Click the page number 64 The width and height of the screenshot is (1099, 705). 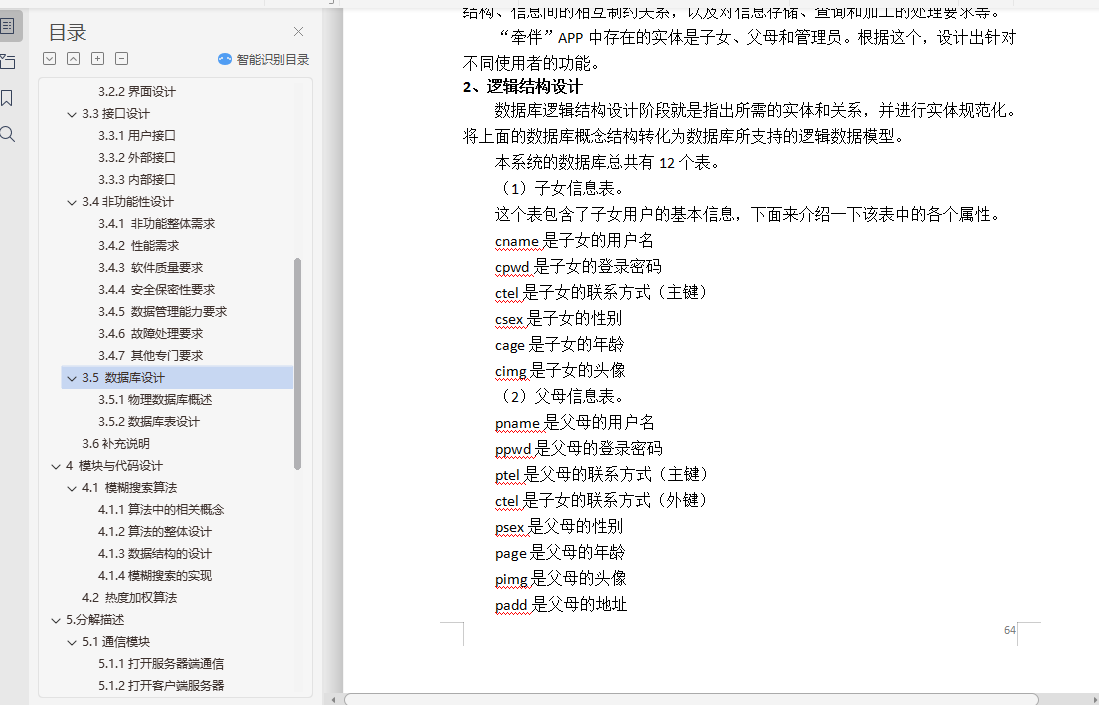pyautogui.click(x=1009, y=630)
